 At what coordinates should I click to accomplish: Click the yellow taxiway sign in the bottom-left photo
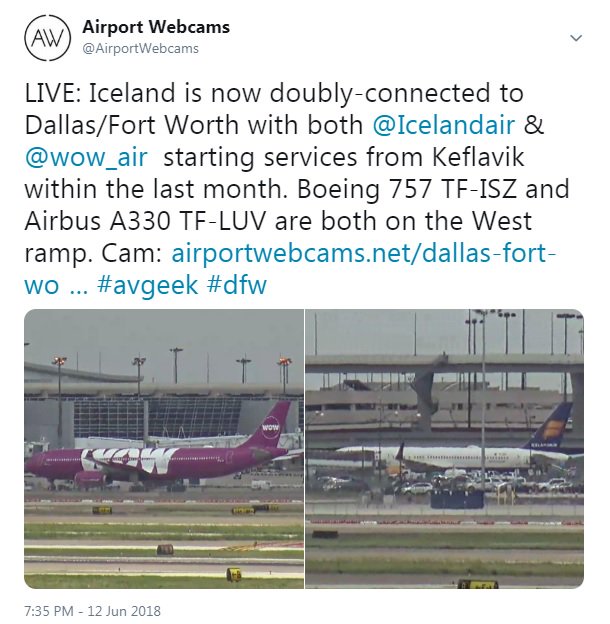coord(234,575)
